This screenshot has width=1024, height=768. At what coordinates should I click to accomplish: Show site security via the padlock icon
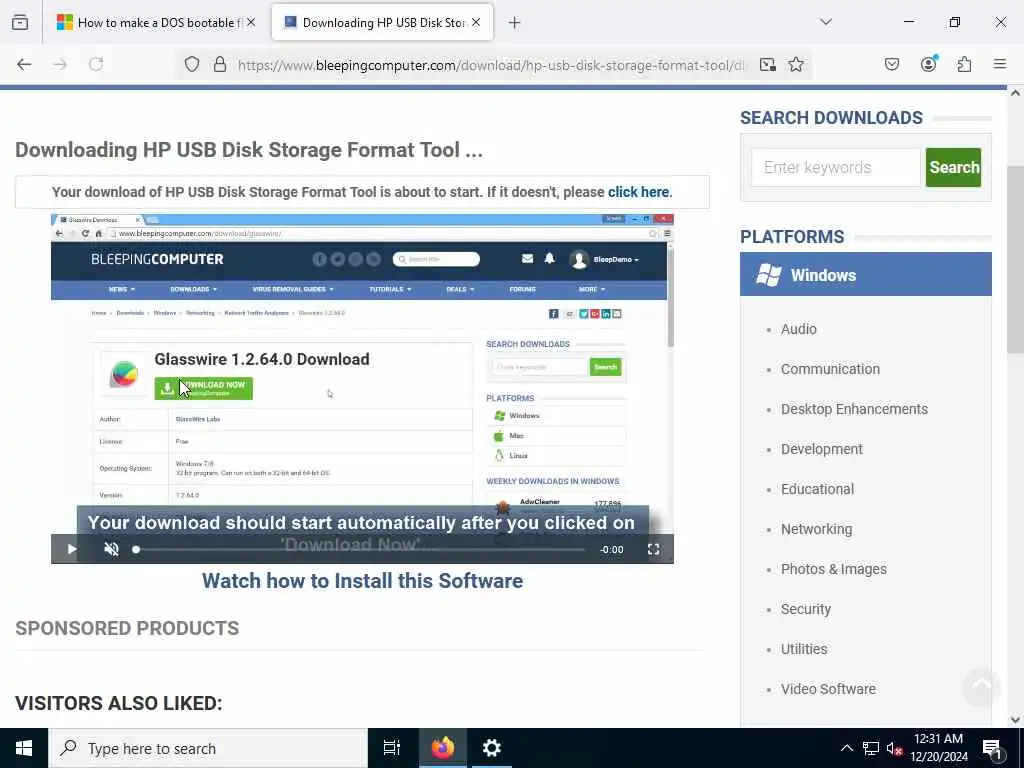pyautogui.click(x=220, y=64)
